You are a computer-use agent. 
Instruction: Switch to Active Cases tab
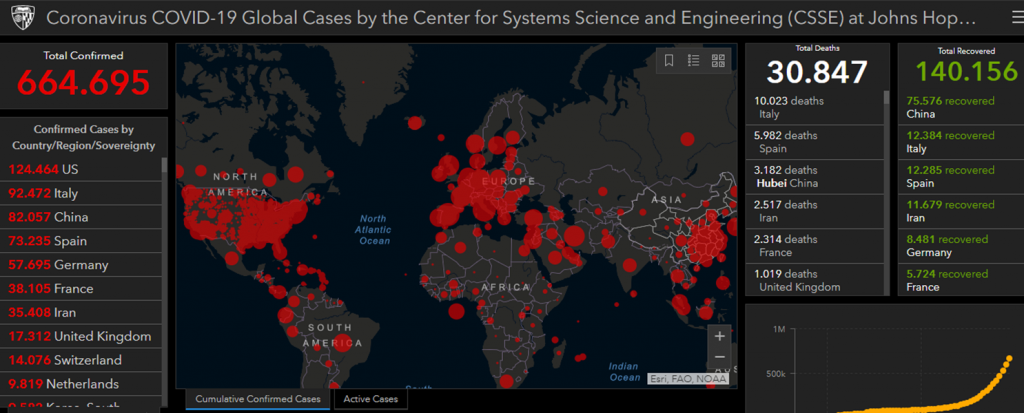(x=370, y=400)
